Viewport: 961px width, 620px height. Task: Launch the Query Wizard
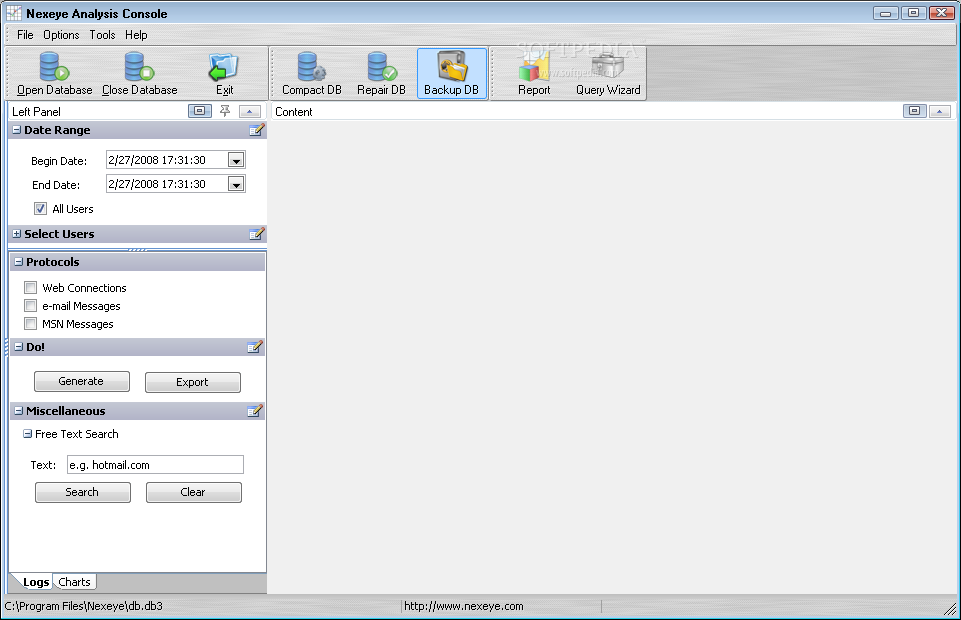(608, 74)
